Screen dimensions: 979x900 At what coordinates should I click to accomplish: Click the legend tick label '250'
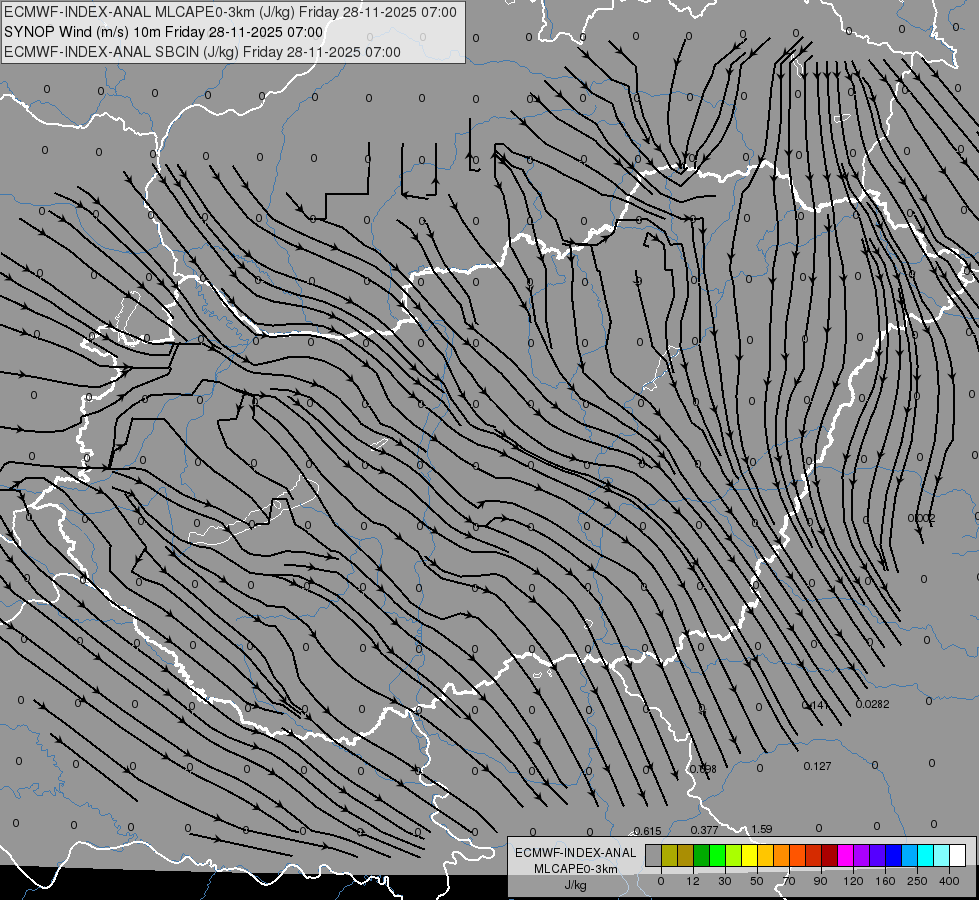[917, 881]
